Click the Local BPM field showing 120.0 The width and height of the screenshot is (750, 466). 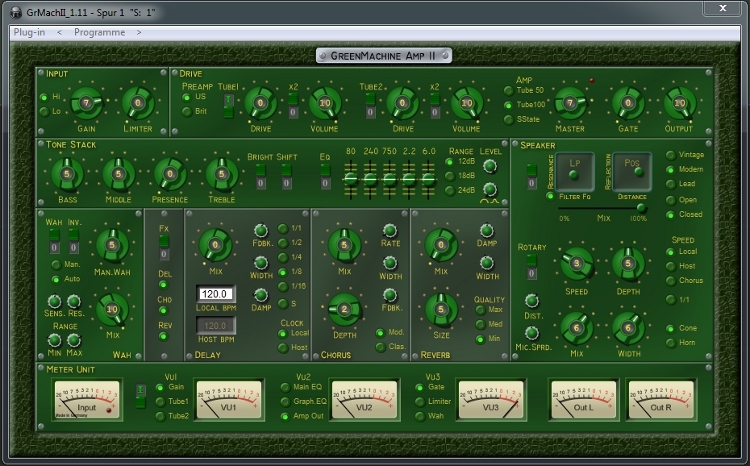click(x=216, y=294)
